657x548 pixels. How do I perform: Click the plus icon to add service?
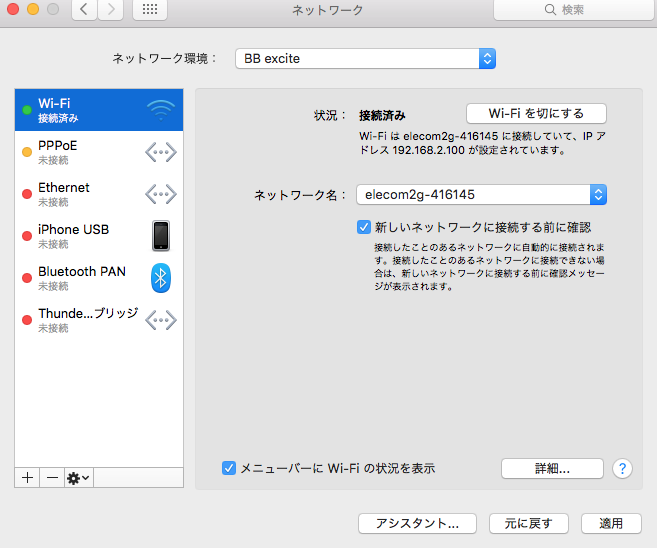coord(28,478)
